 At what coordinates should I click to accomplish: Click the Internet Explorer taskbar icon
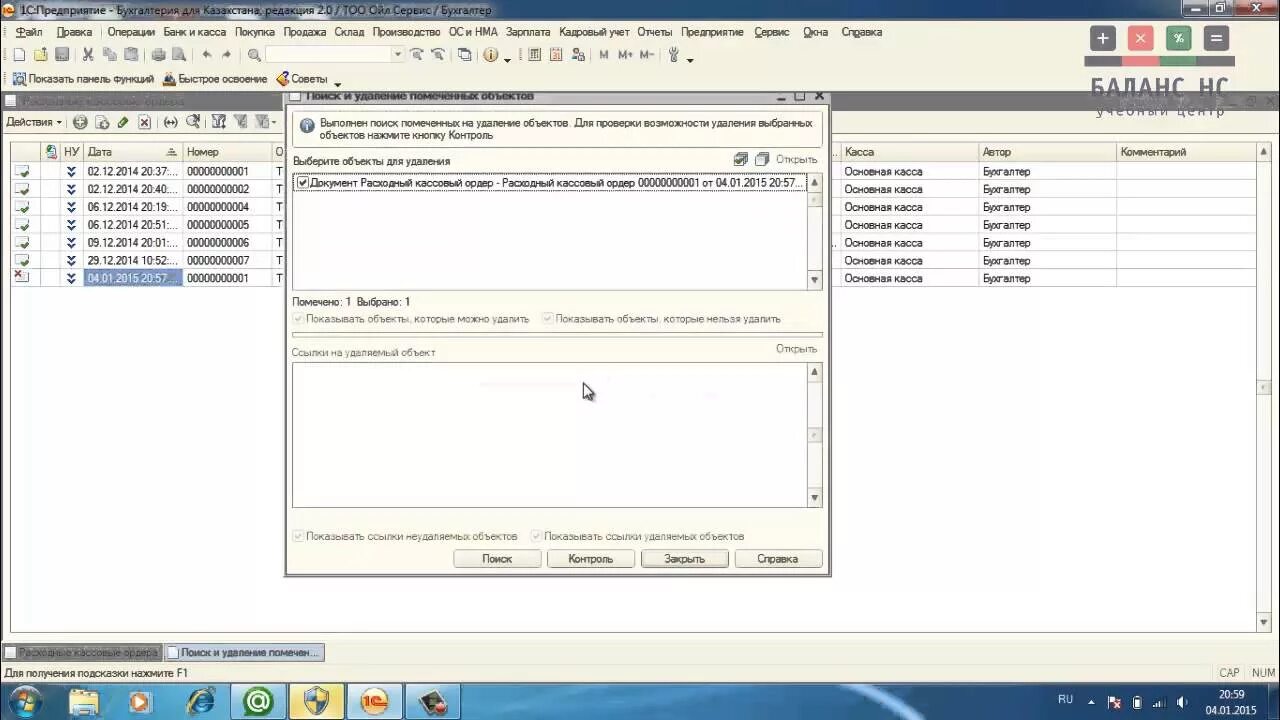coord(201,702)
